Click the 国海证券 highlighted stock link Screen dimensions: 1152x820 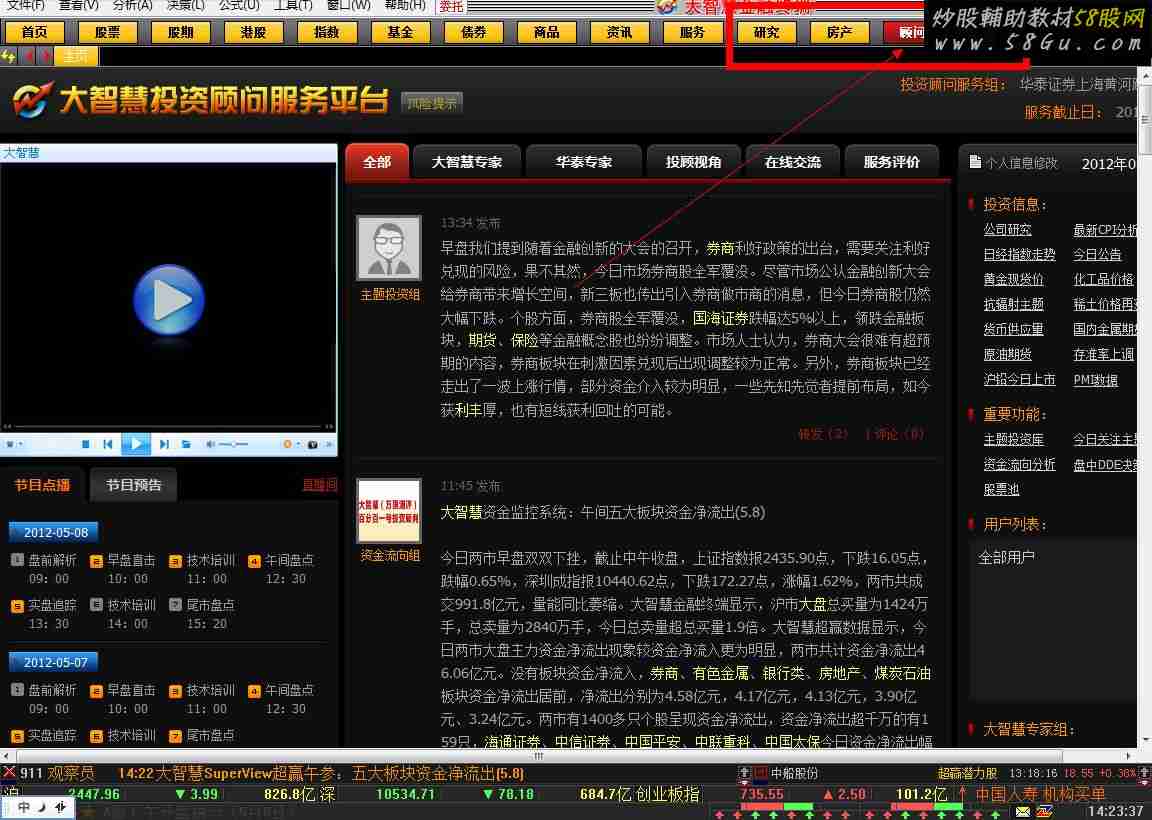pyautogui.click(x=720, y=318)
